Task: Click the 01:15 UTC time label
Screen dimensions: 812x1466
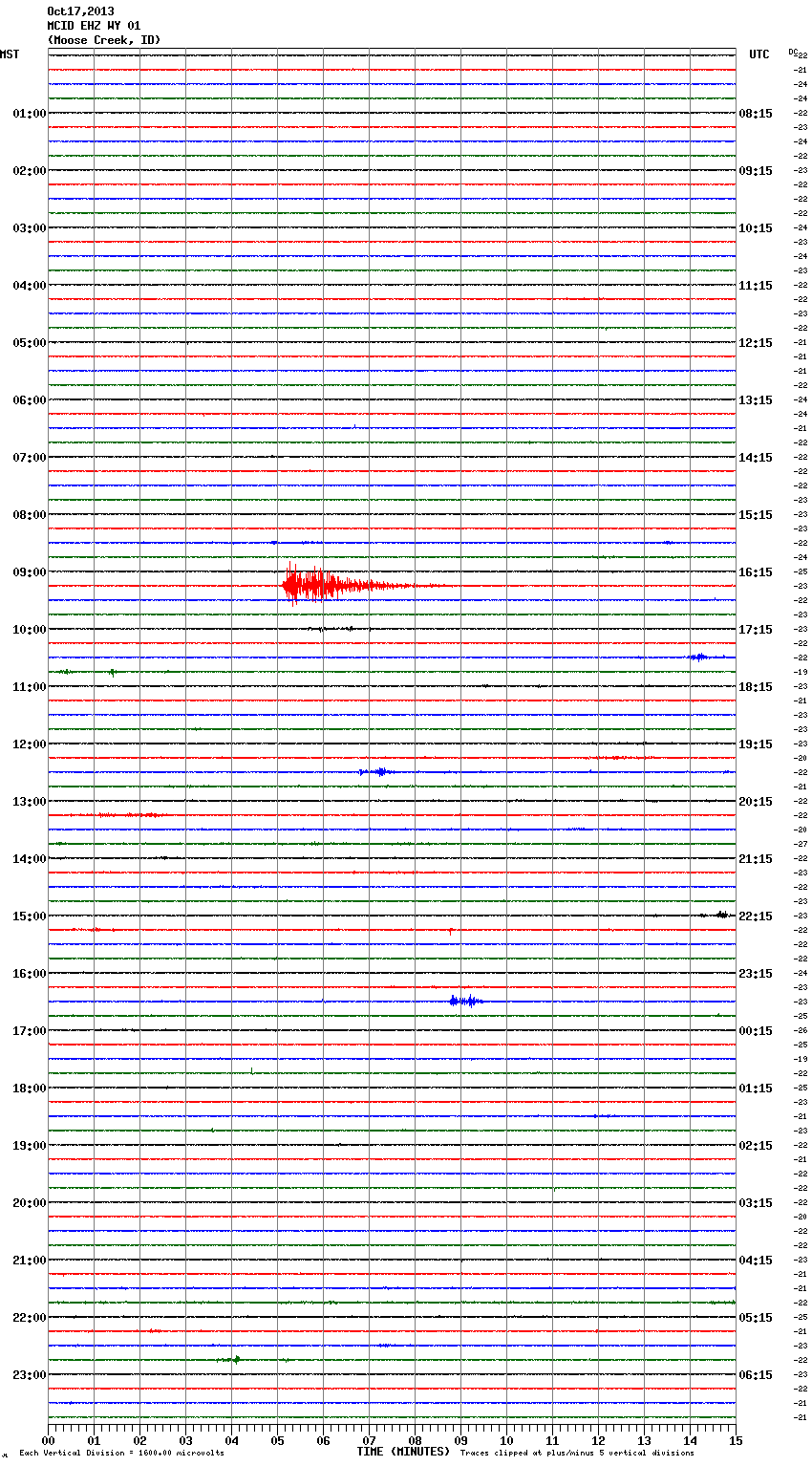Action: (x=756, y=1089)
